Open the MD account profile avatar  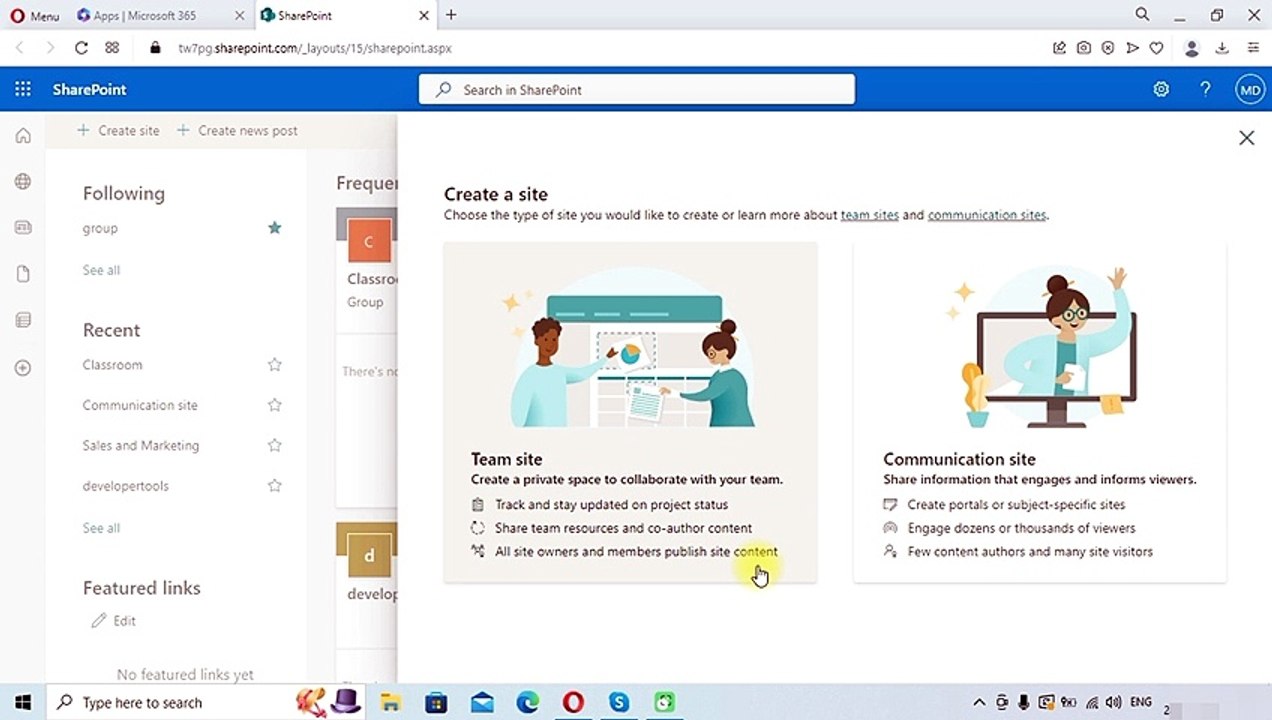[1250, 89]
